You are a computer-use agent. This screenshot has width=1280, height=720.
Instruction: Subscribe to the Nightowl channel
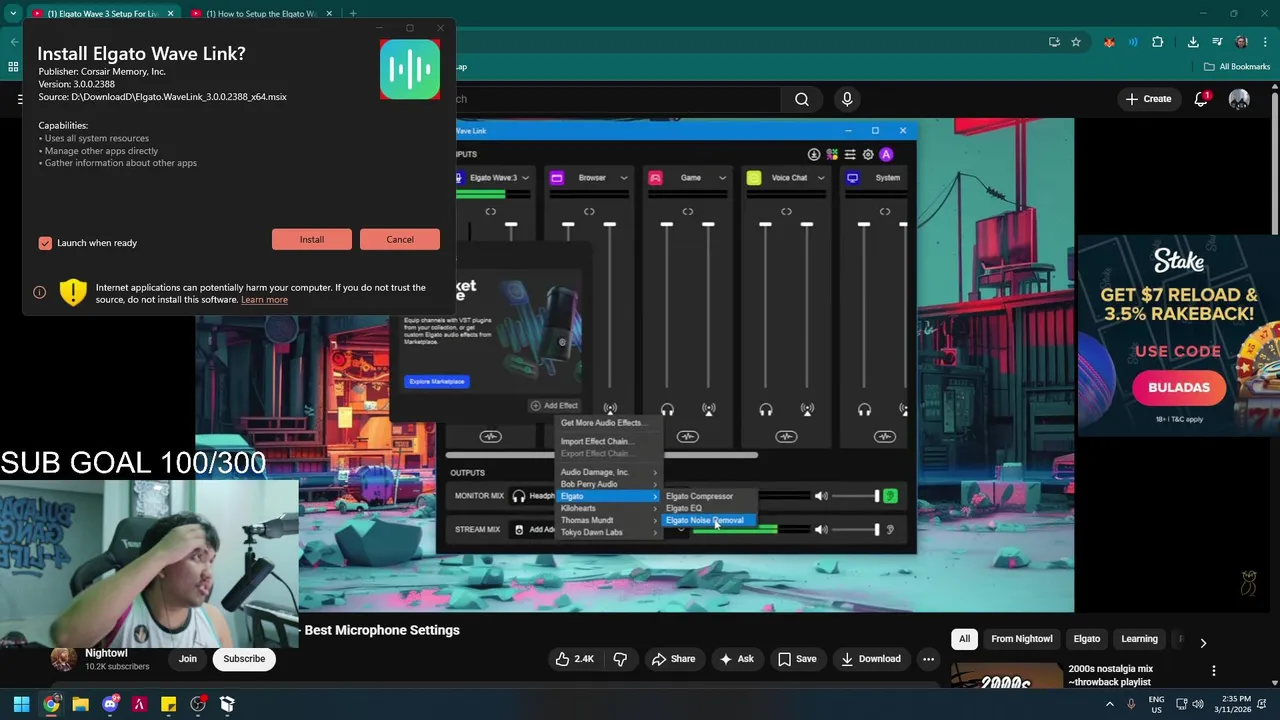click(244, 659)
